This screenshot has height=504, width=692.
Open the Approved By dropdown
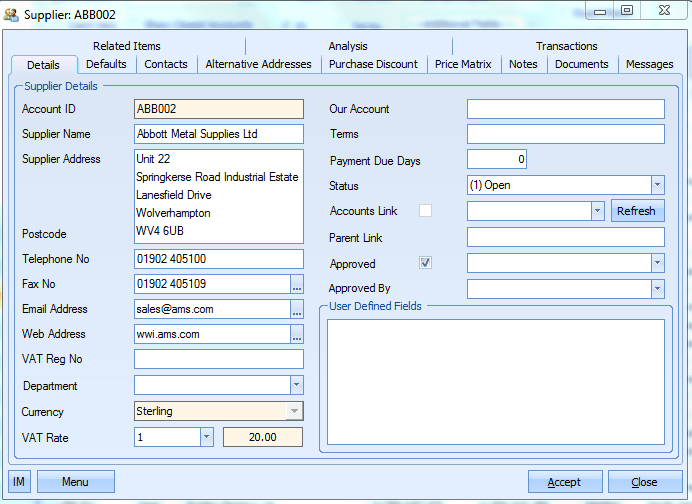tap(657, 289)
